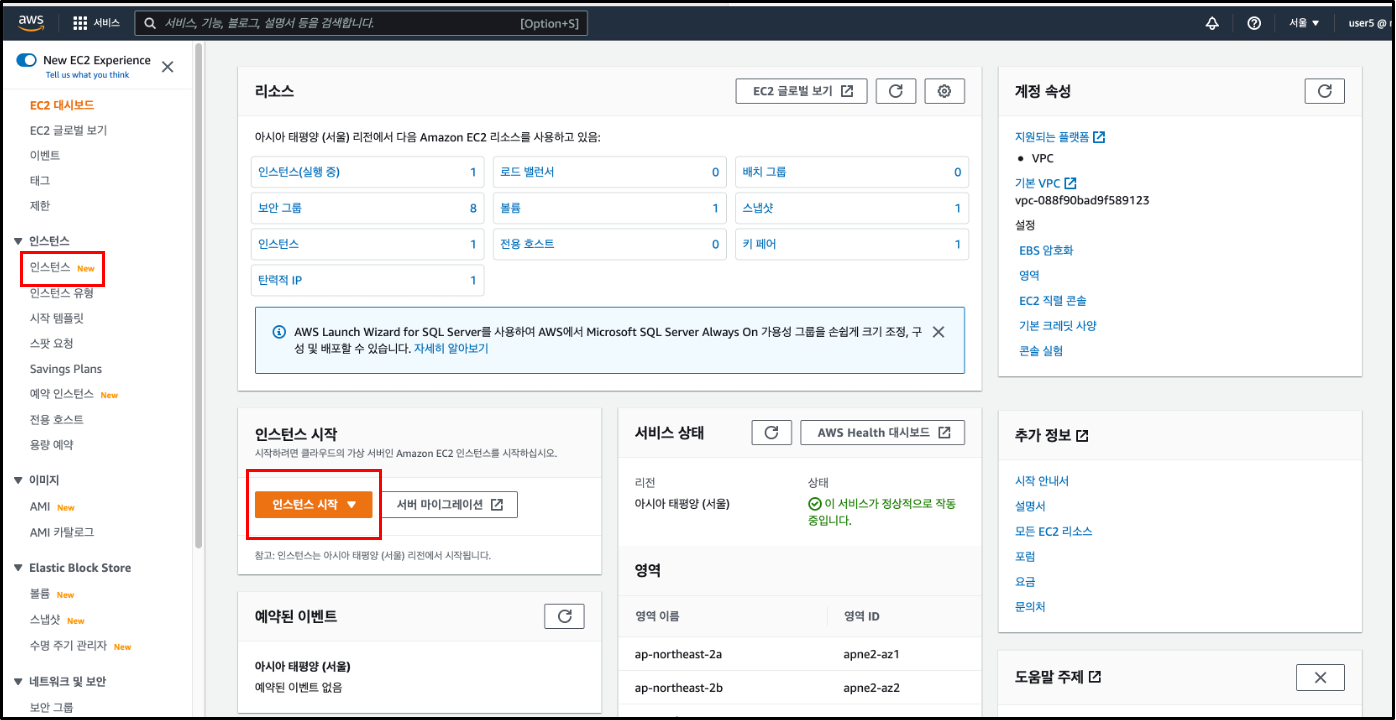The image size is (1396, 720).
Task: Open 인스턴스 유형 in sidebar
Action: point(62,293)
